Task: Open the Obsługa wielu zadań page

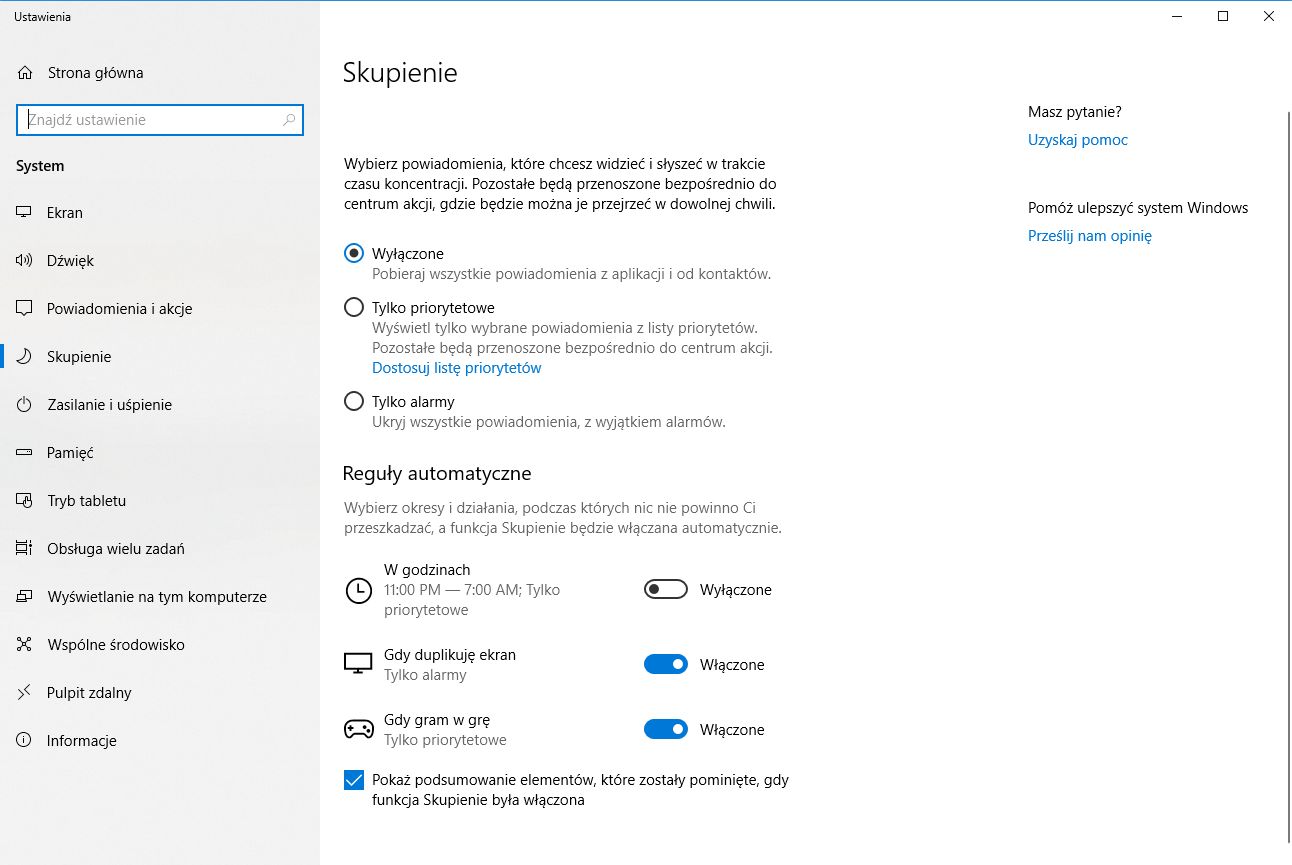Action: click(115, 549)
